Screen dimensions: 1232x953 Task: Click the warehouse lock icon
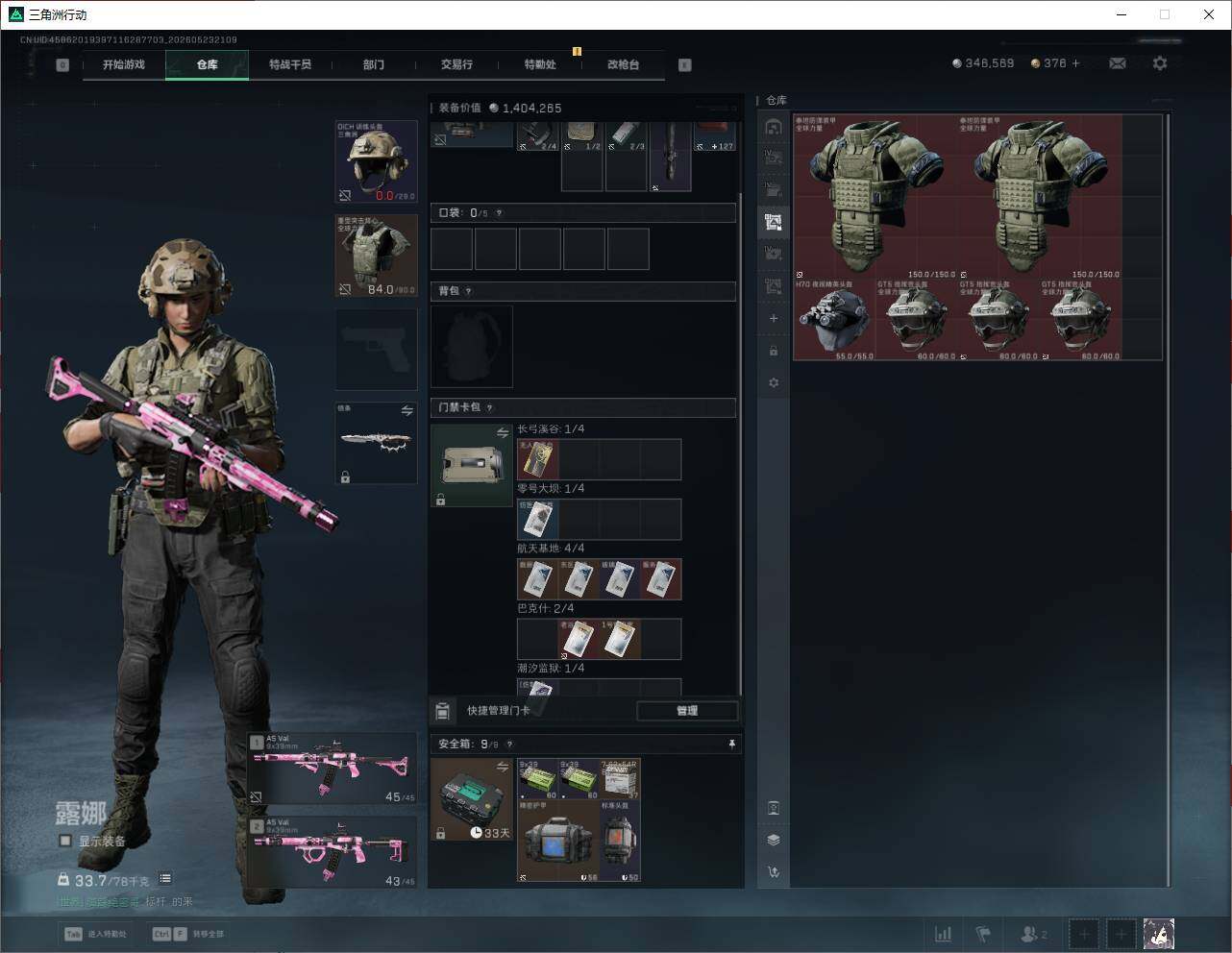pos(774,351)
